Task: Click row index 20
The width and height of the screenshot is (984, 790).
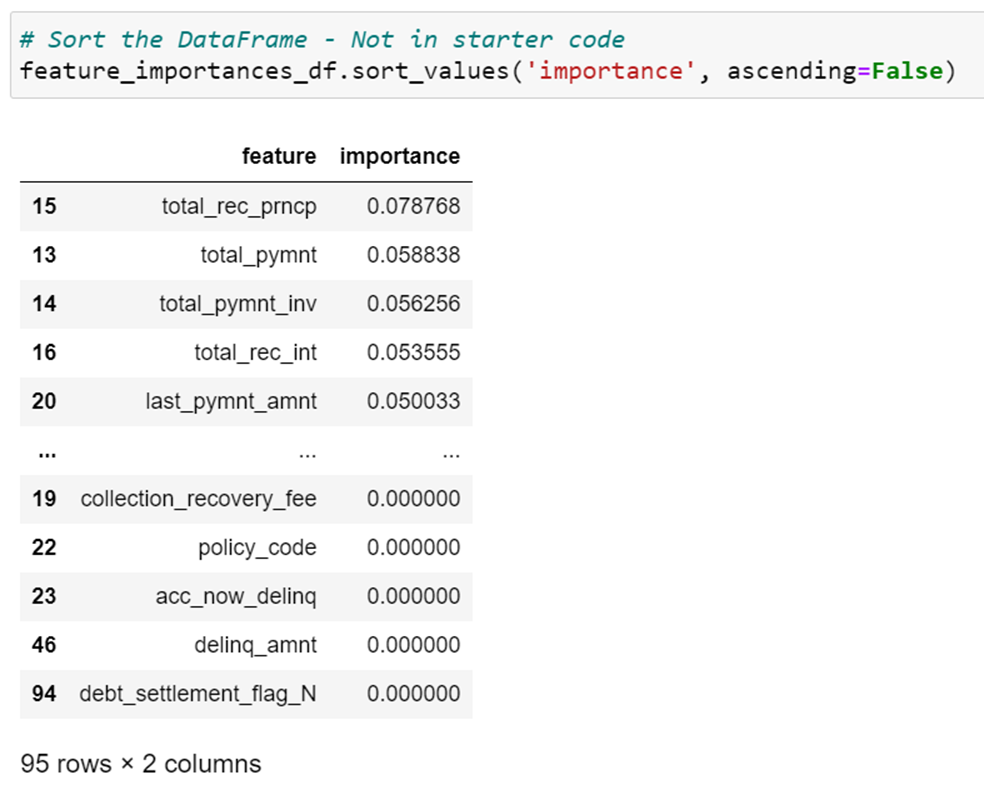Action: point(44,401)
